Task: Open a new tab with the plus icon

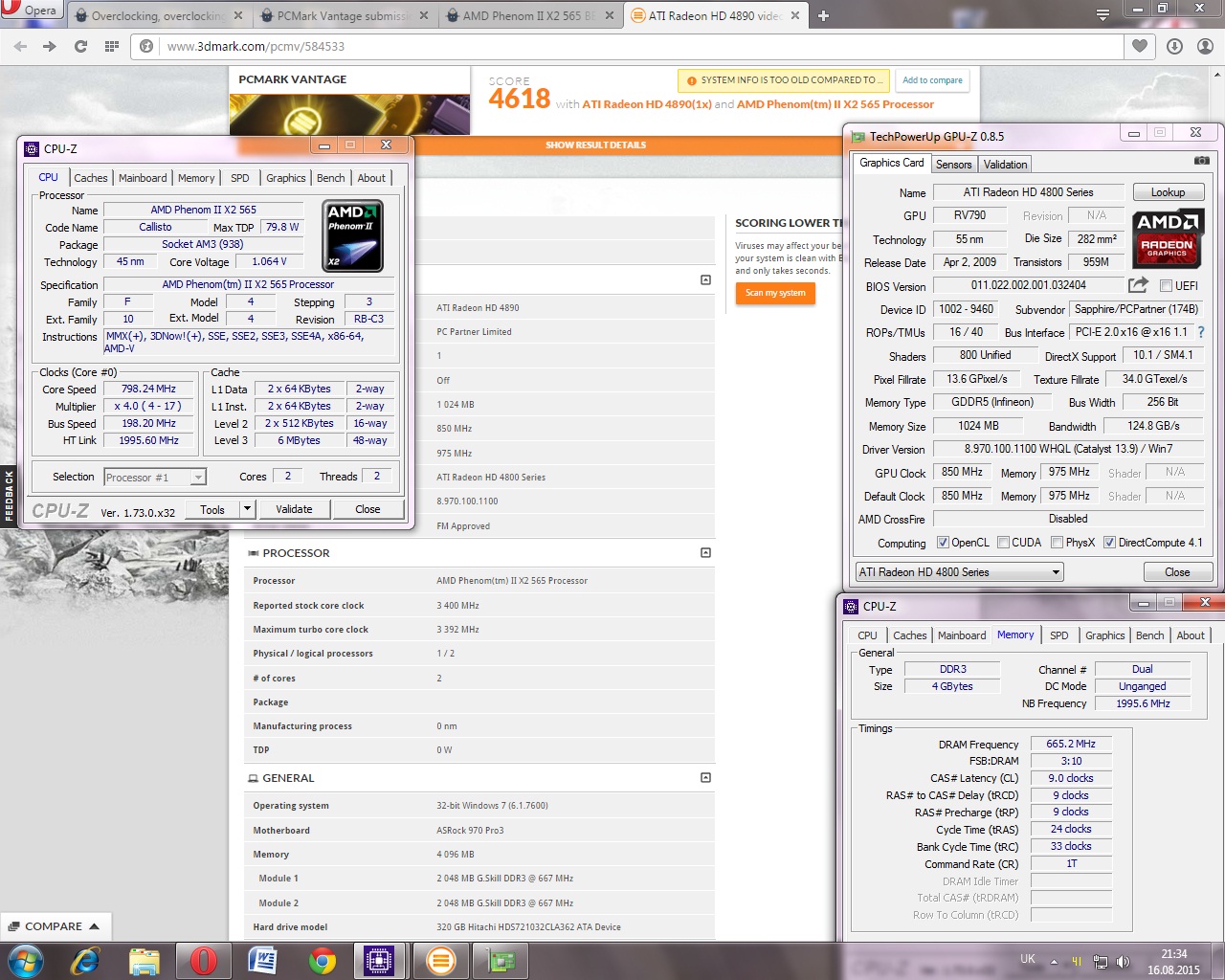Action: pyautogui.click(x=823, y=15)
